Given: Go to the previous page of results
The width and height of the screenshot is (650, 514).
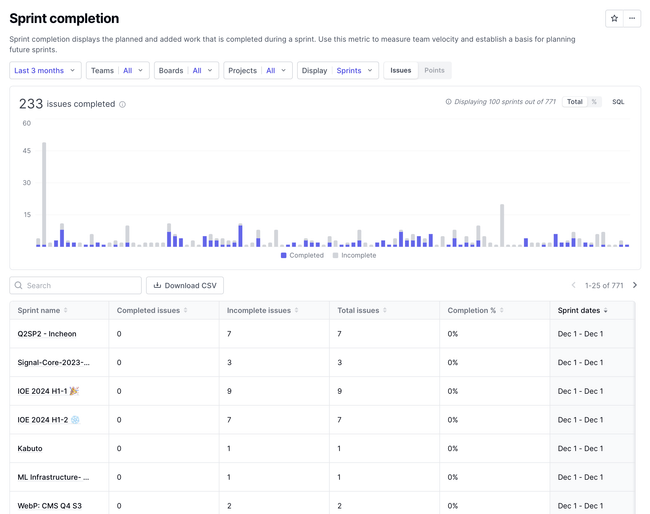Looking at the screenshot, I should 574,285.
